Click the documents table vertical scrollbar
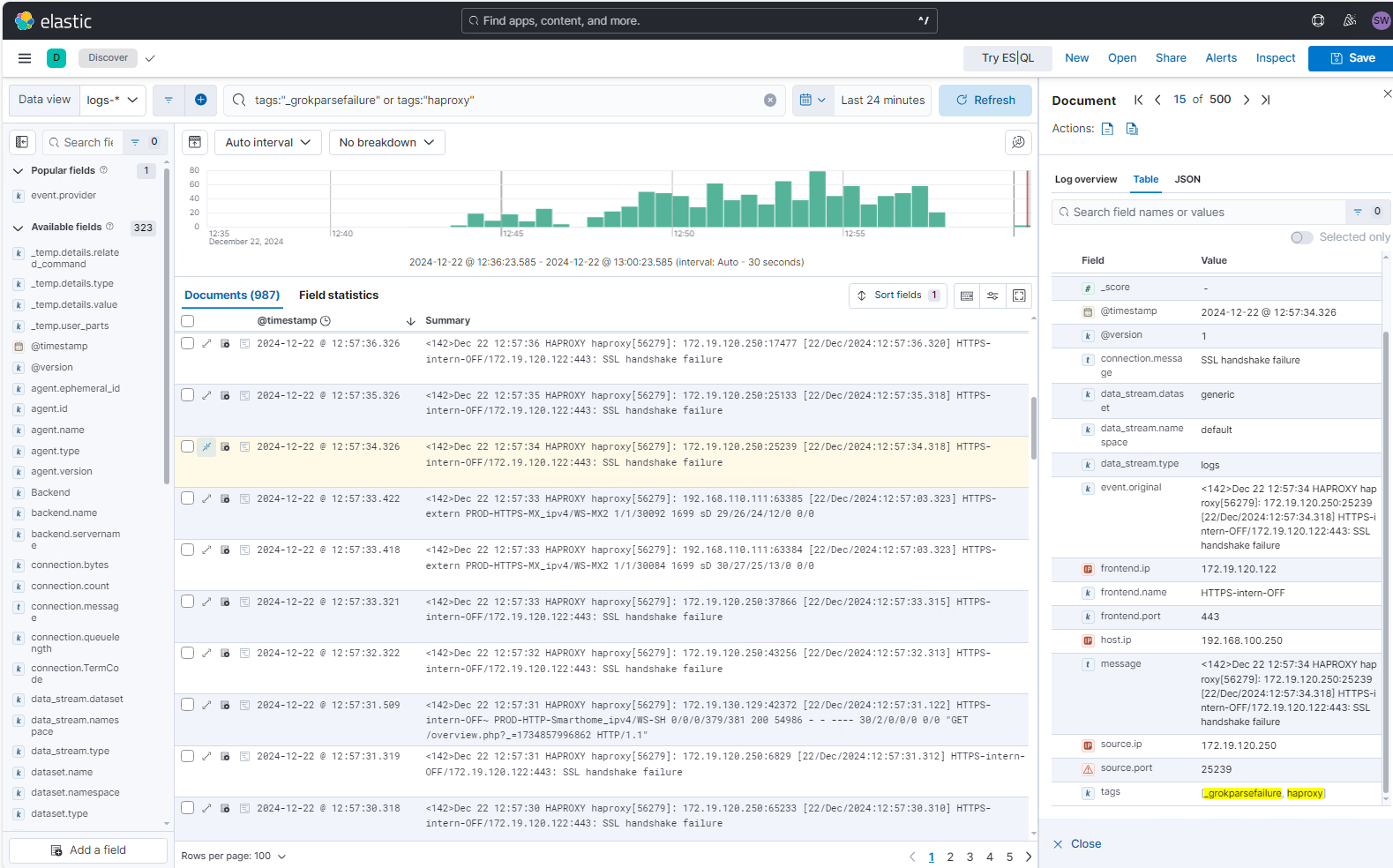1393x868 pixels. click(1033, 428)
